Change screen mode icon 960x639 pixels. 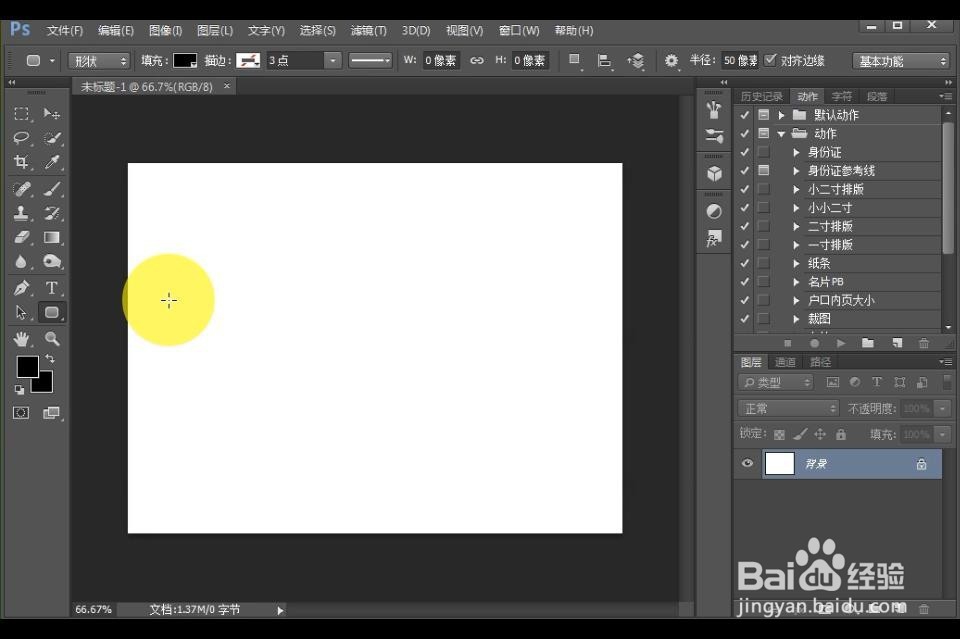click(x=52, y=413)
